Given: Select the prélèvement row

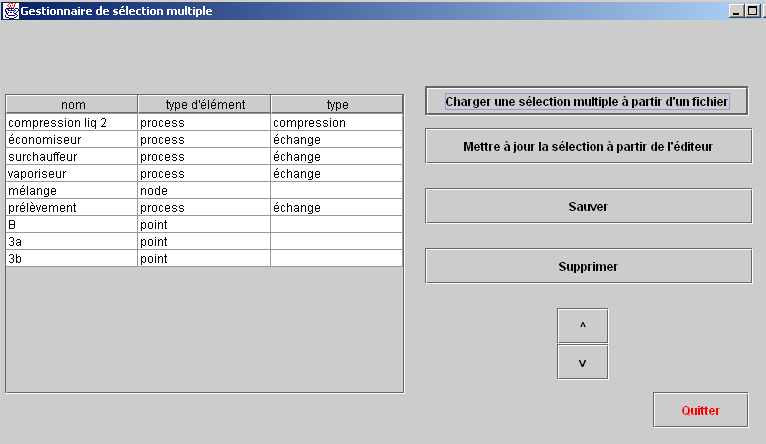Looking at the screenshot, I should tap(204, 208).
